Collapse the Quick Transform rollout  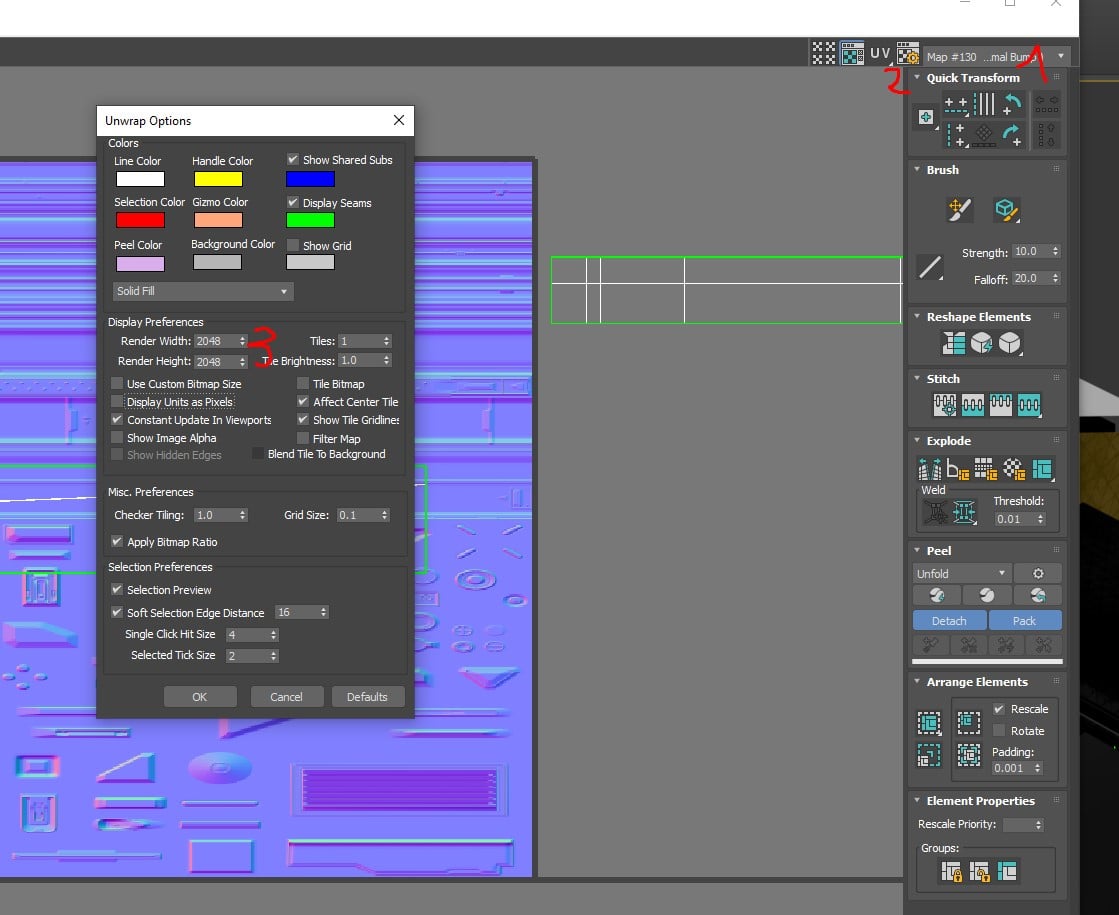(917, 77)
